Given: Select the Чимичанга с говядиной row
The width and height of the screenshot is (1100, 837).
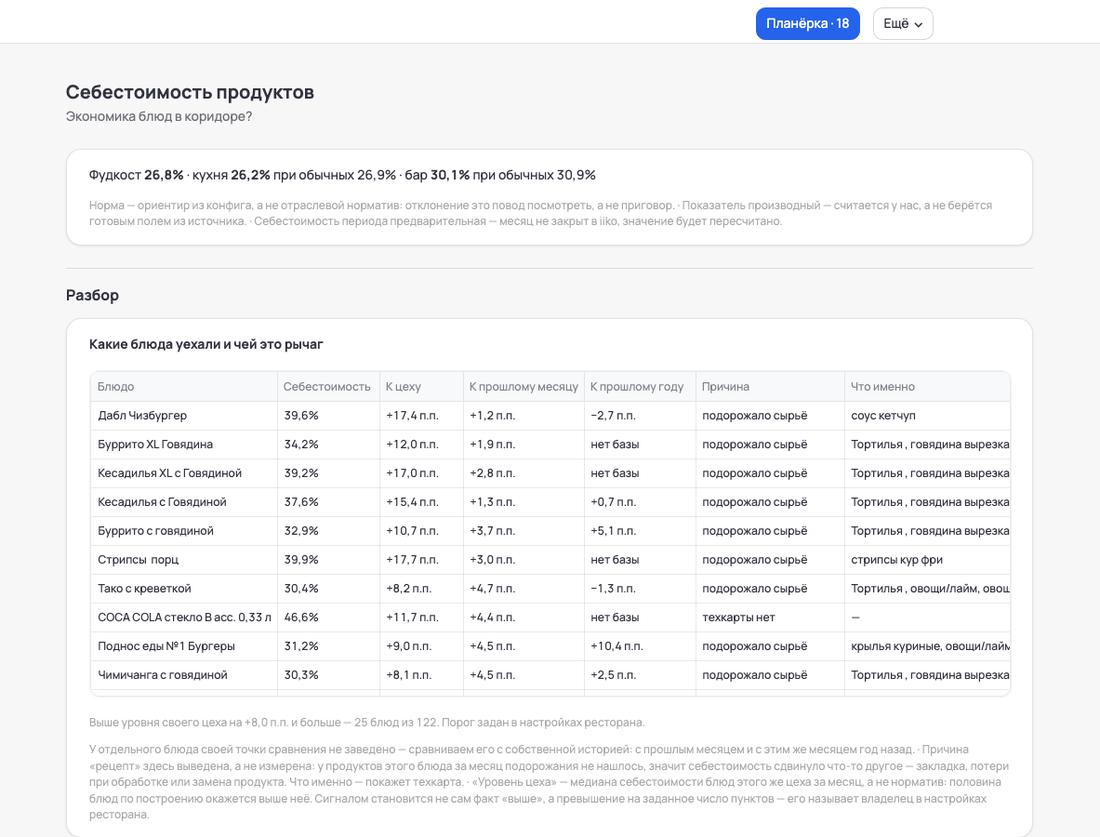Looking at the screenshot, I should (550, 675).
